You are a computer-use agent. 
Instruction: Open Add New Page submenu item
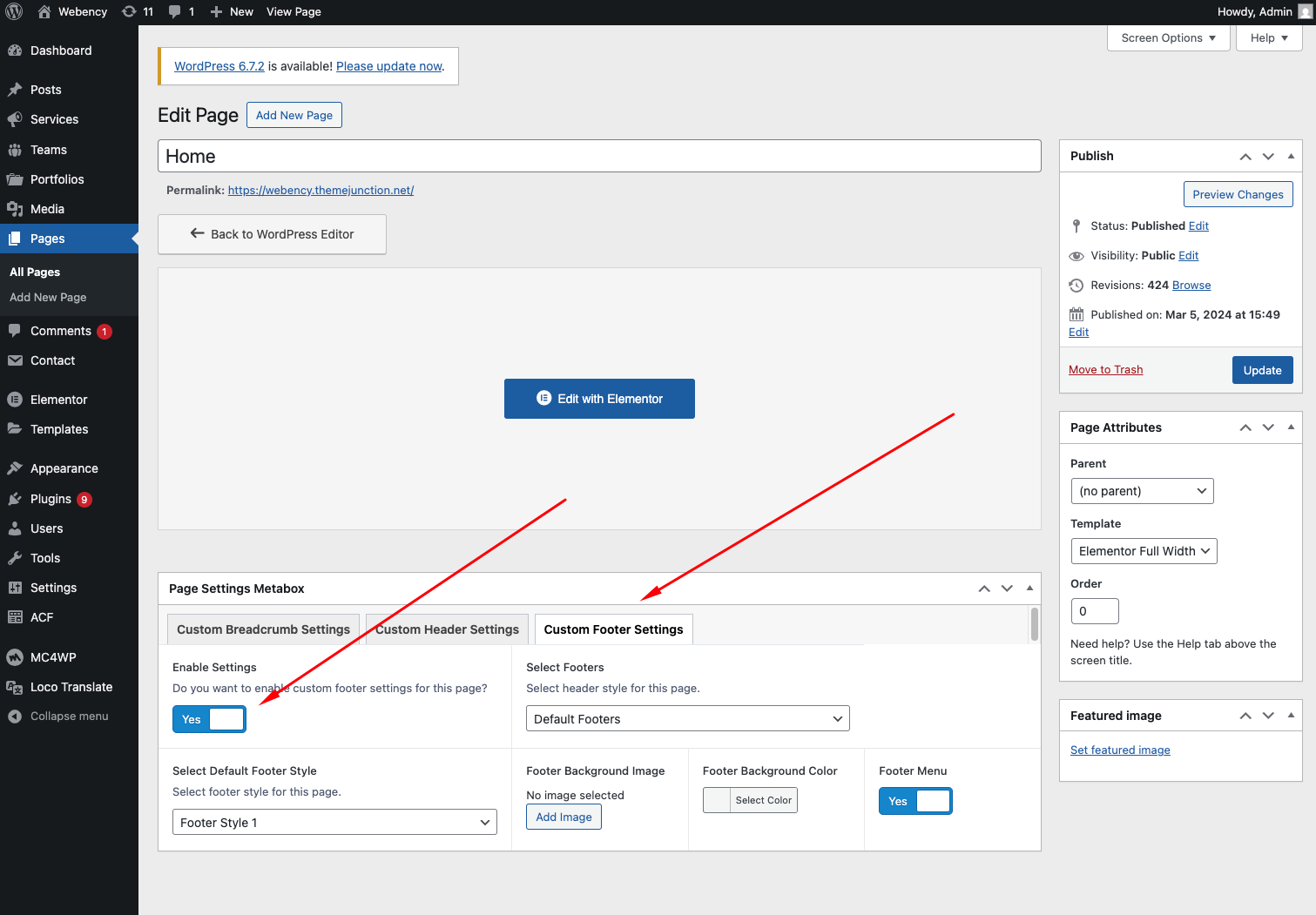48,297
